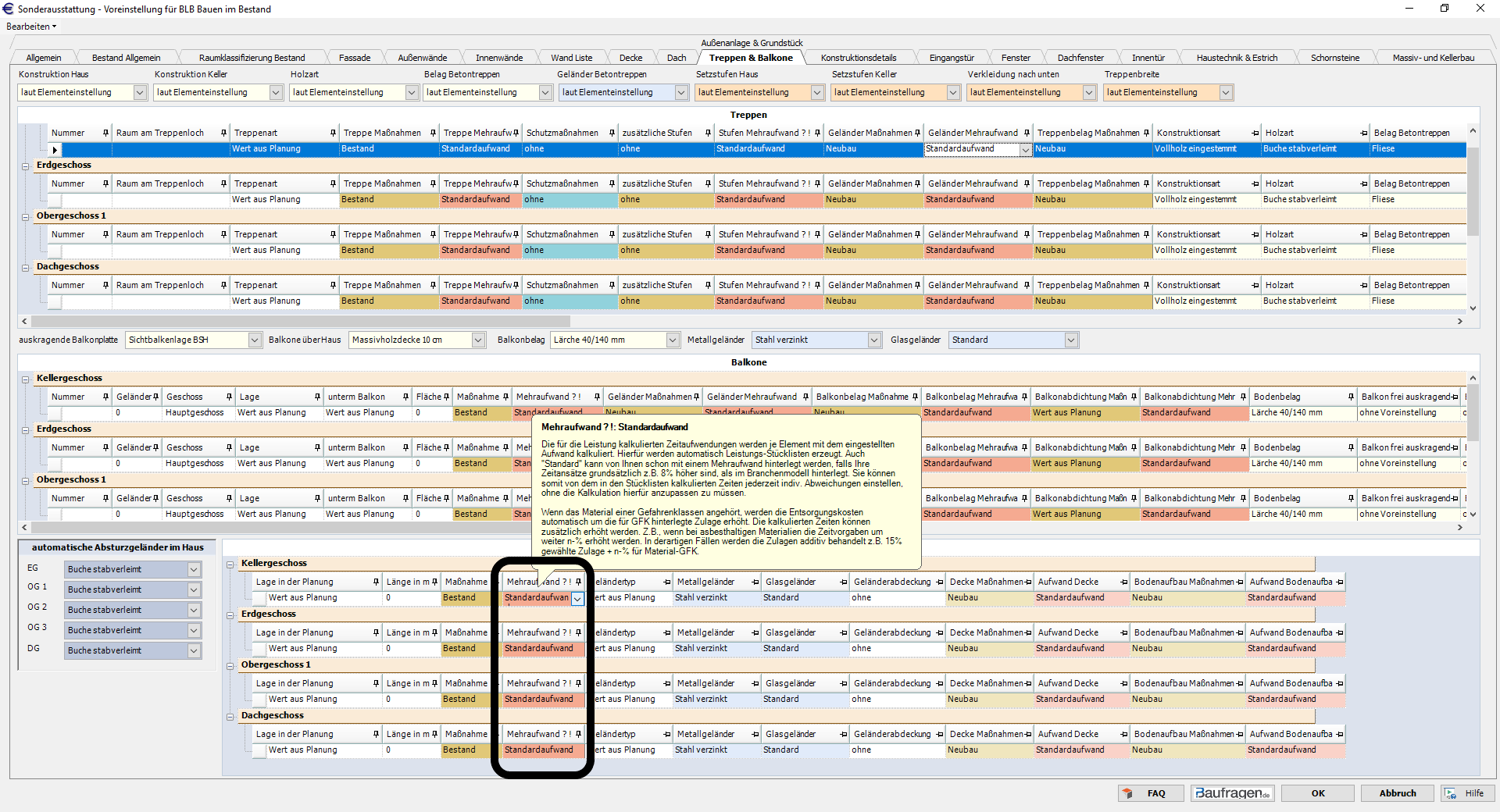Switch to the Fassade tab
This screenshot has height=812, width=1500.
coord(355,58)
